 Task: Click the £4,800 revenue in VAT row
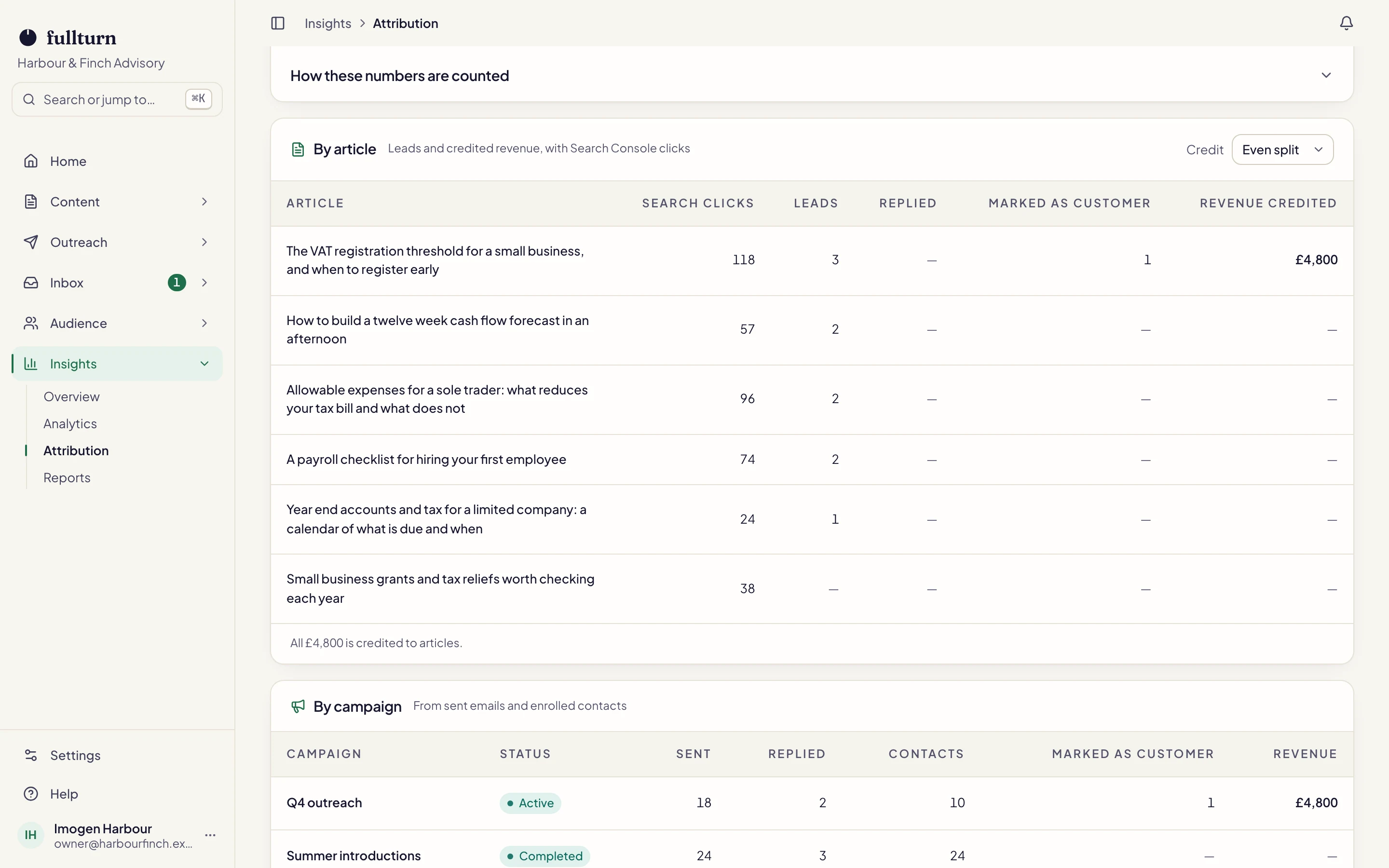(x=1316, y=260)
